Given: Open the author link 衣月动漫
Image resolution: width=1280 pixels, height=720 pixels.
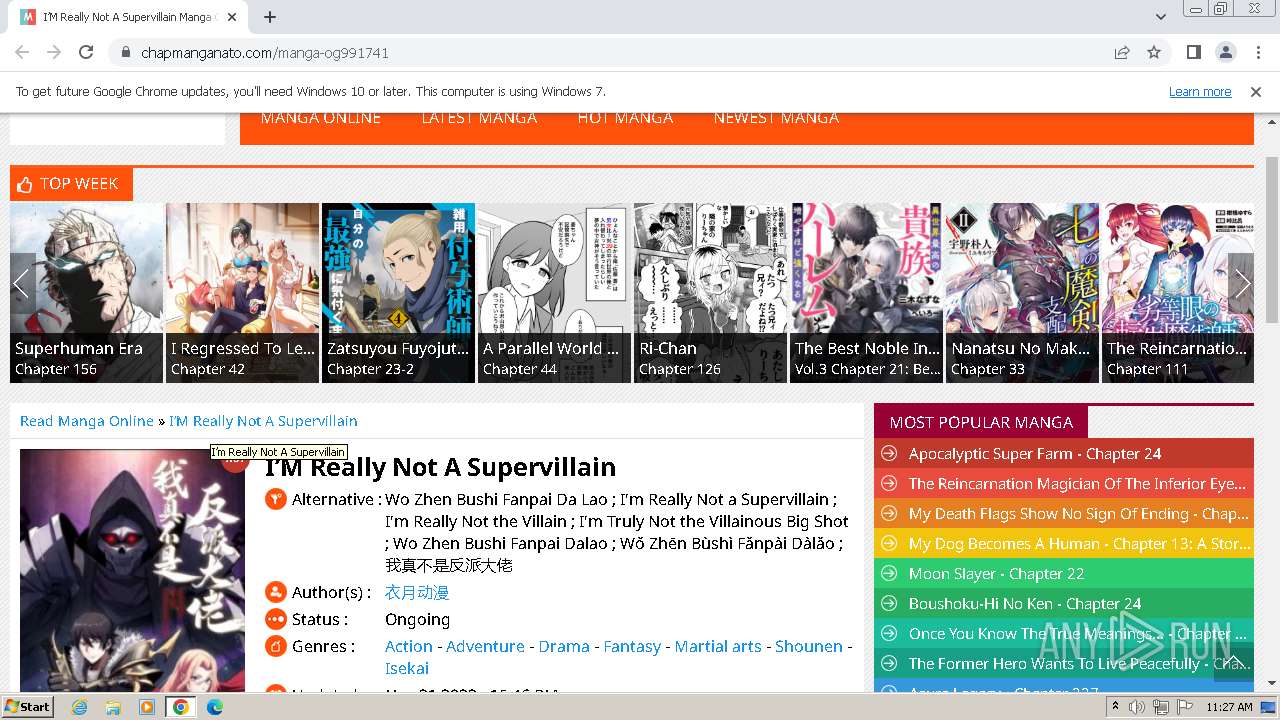Looking at the screenshot, I should coord(417,593).
